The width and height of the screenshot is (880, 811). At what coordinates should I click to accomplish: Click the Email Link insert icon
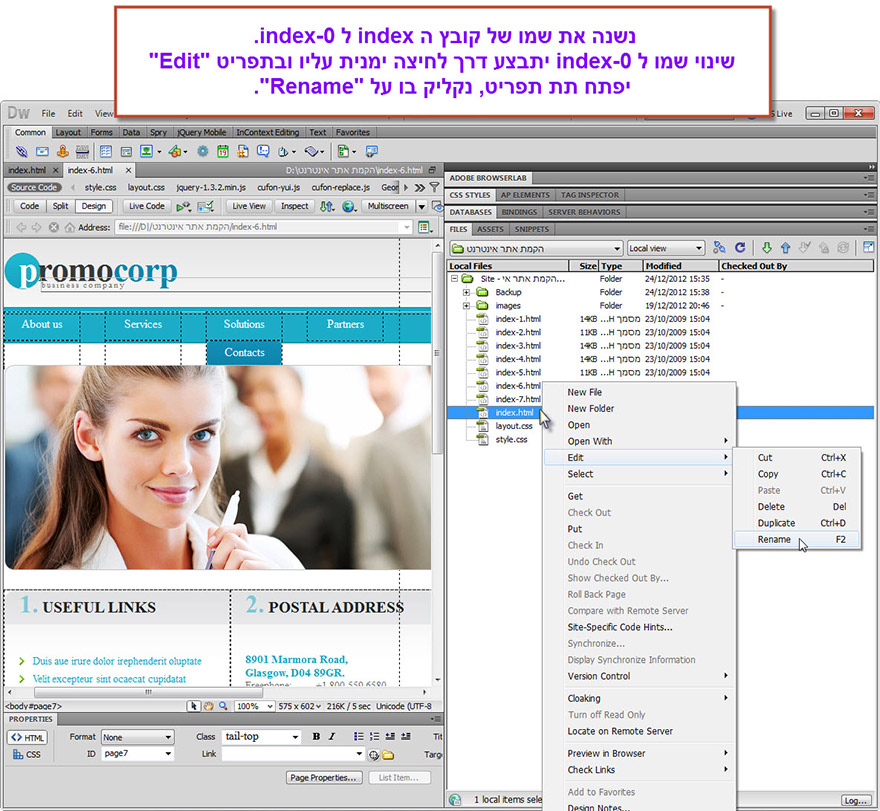[42, 151]
